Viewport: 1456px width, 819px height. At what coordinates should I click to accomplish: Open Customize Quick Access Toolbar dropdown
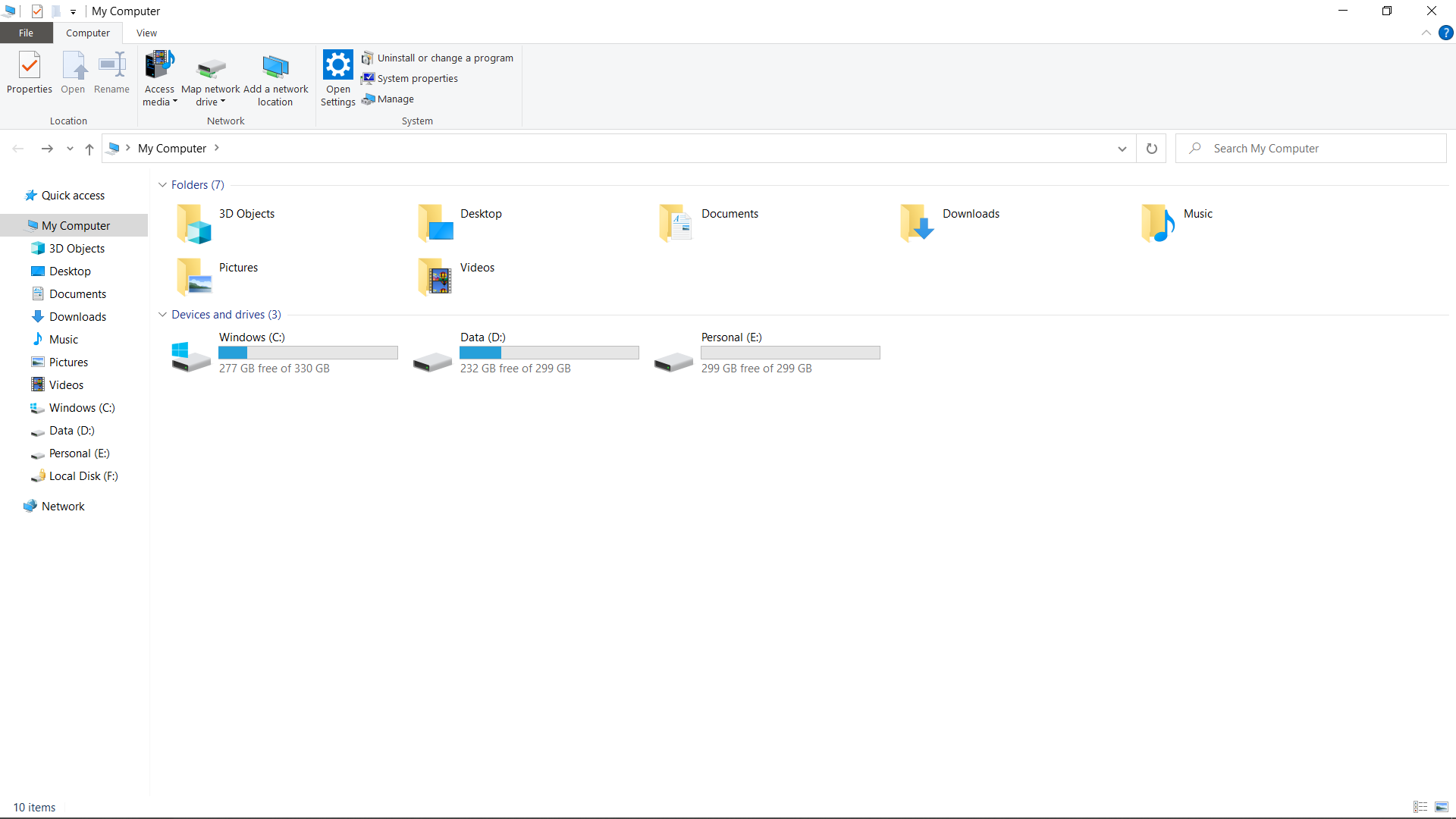point(73,11)
